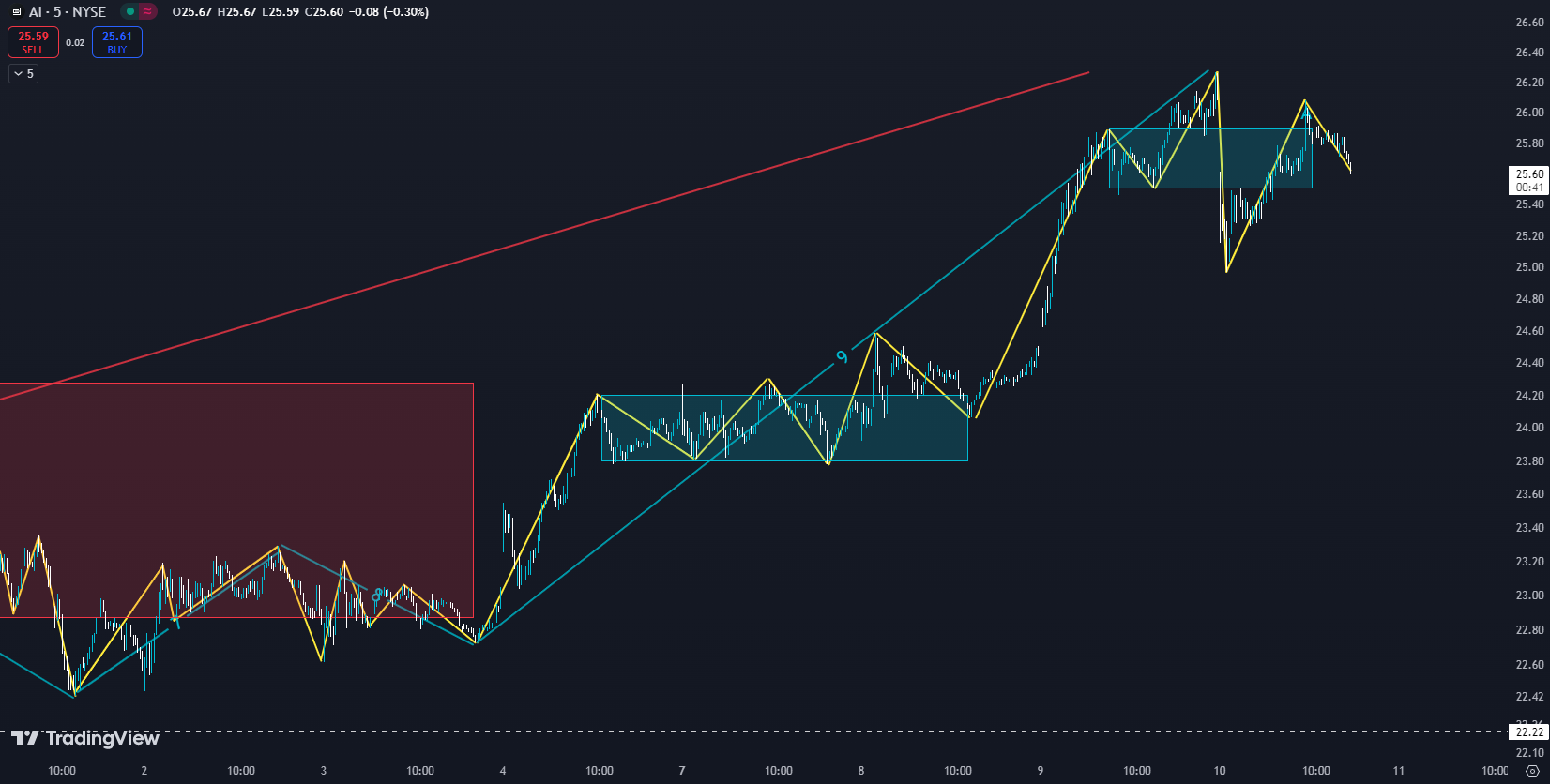Viewport: 1550px width, 784px height.
Task: Expand the collapsed indicators legend showing 5
Action: click(23, 74)
